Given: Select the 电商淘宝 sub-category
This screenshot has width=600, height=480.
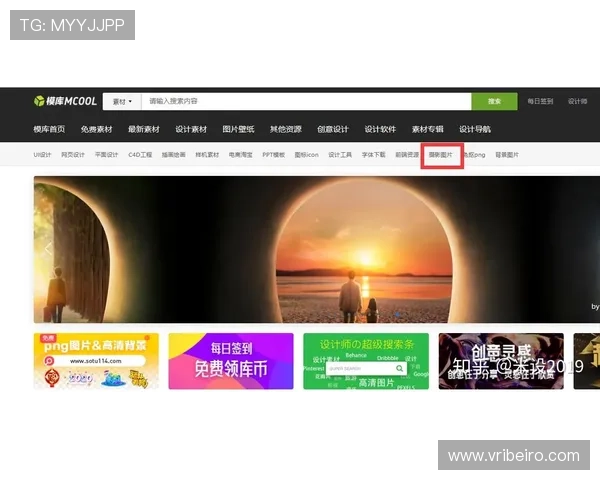Looking at the screenshot, I should tap(241, 155).
